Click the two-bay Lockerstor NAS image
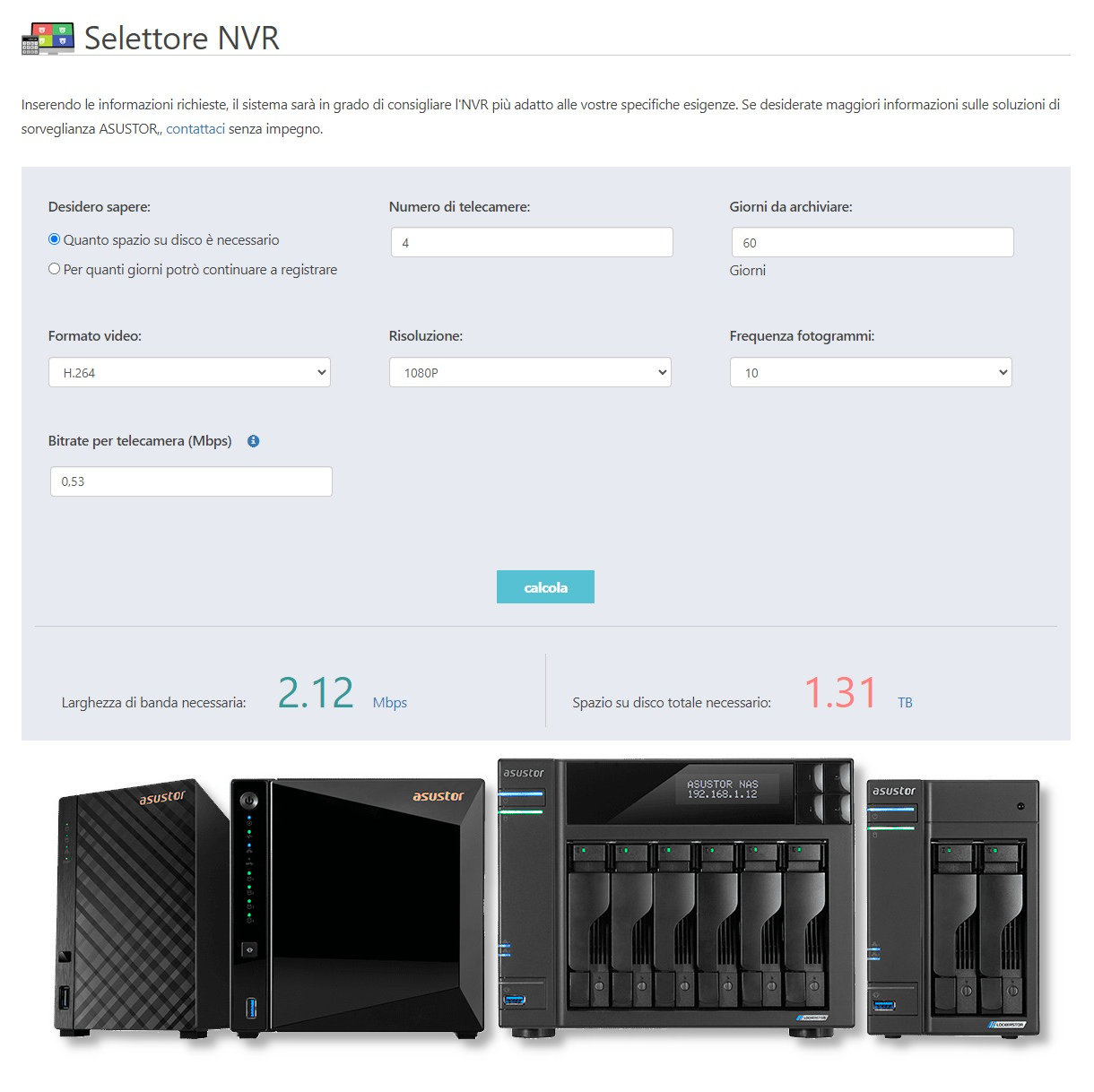1094x1092 pixels. [x=953, y=907]
